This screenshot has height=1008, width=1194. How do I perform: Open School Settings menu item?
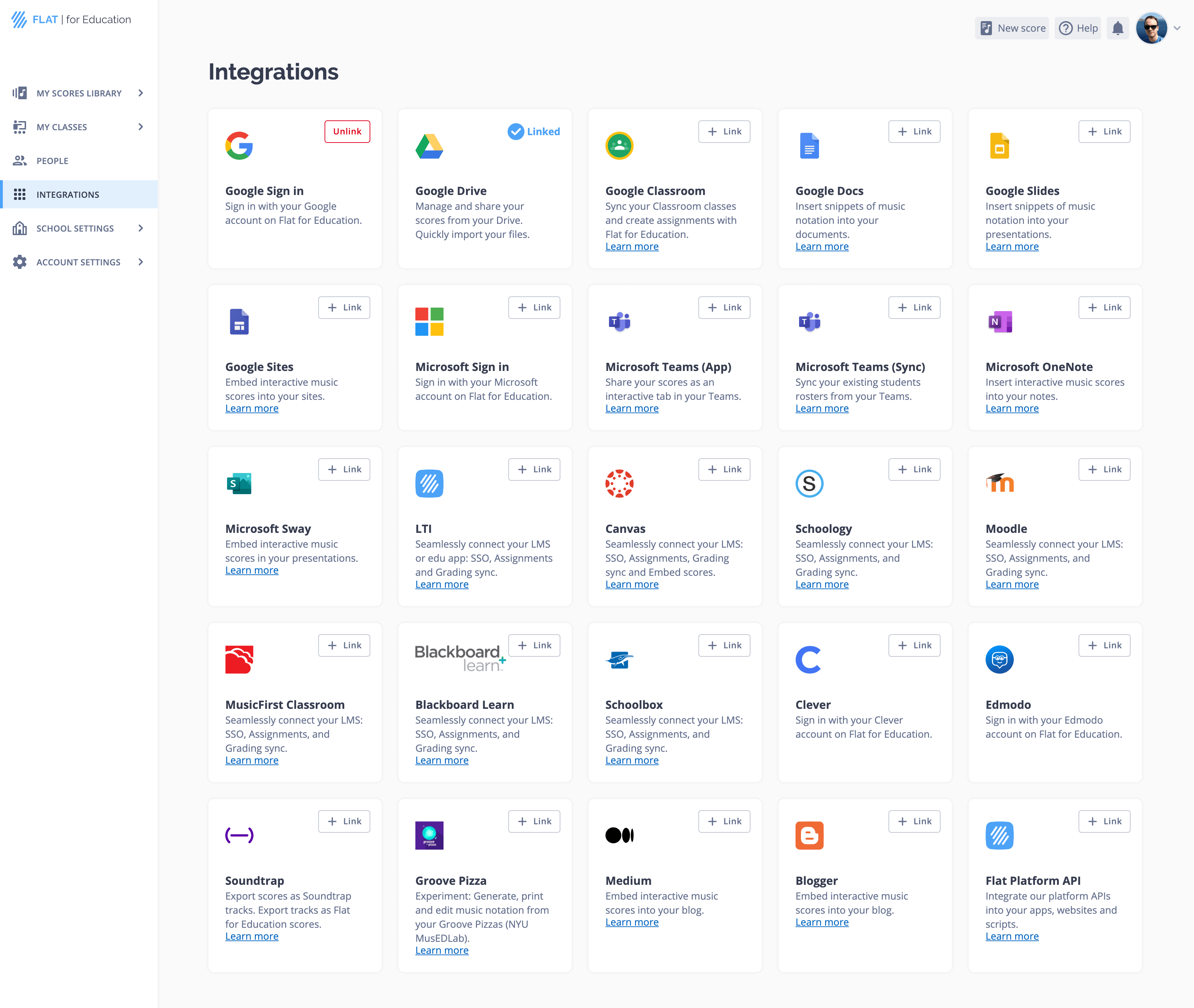pyautogui.click(x=79, y=228)
